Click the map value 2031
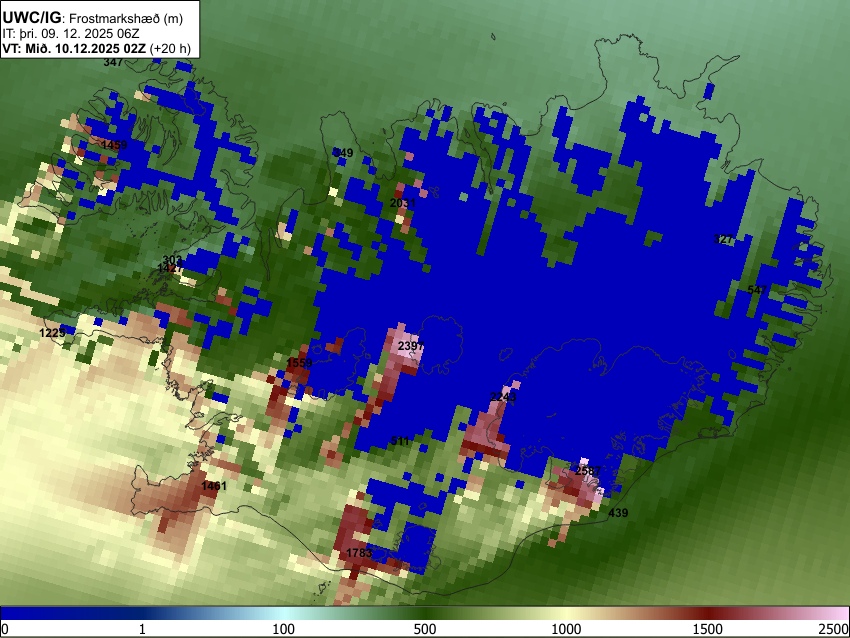 403,203
